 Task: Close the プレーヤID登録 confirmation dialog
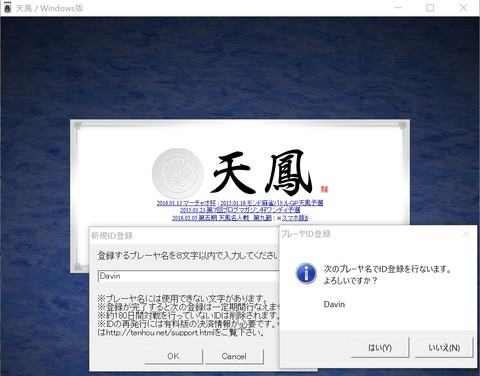466,234
